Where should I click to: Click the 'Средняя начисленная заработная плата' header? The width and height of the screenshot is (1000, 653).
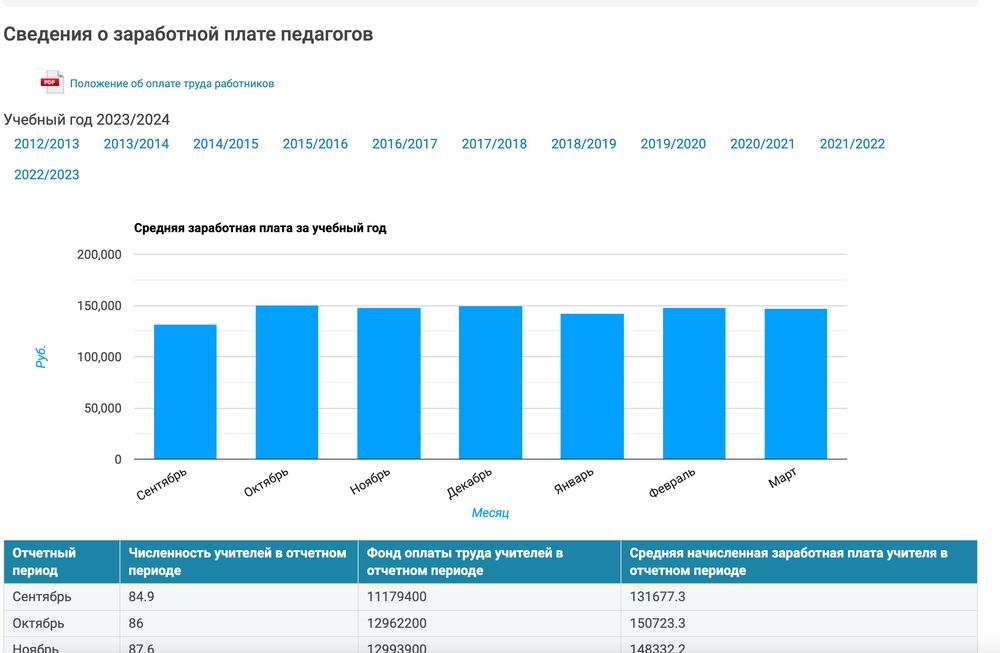click(x=799, y=562)
